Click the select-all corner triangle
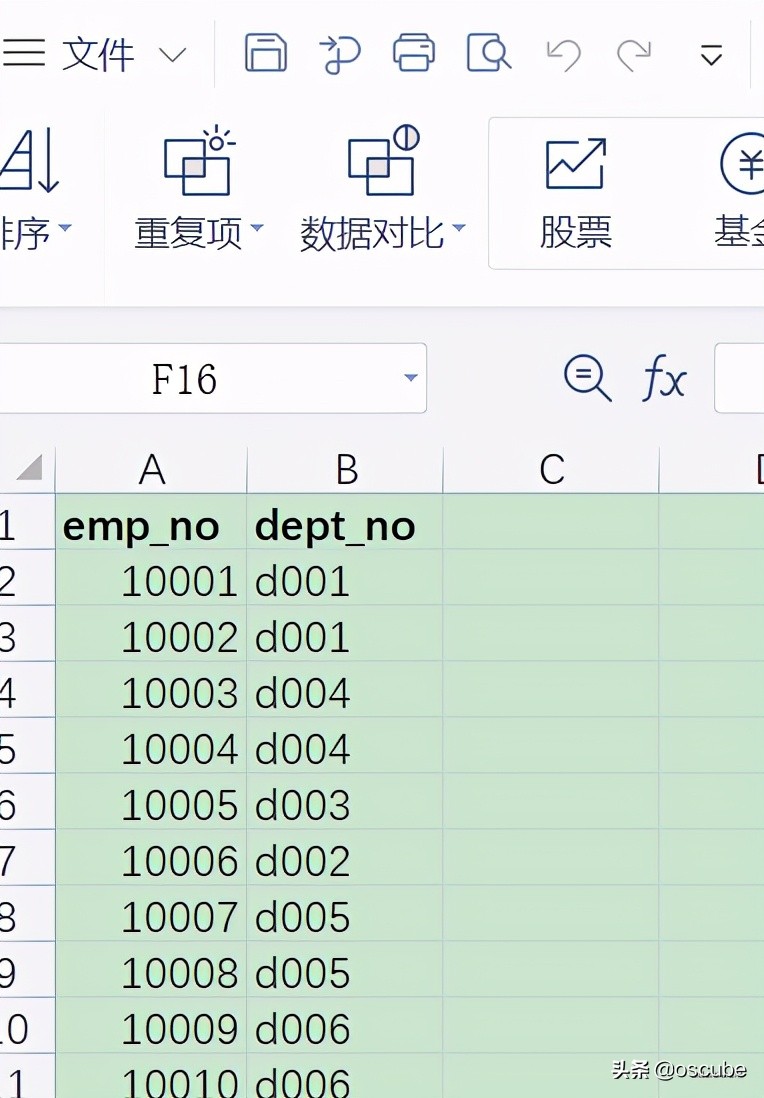The height and width of the screenshot is (1098, 764). 29,467
